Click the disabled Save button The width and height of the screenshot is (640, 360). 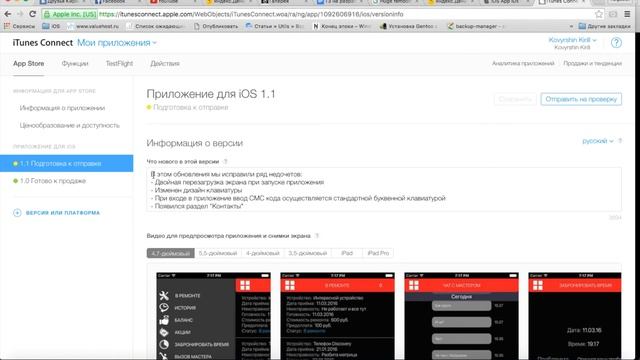[x=515, y=99]
